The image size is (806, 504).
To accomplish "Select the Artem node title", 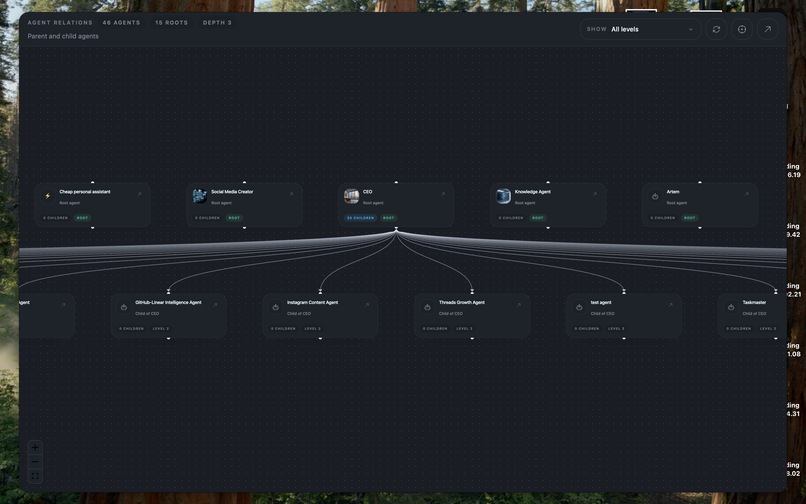I will 673,192.
